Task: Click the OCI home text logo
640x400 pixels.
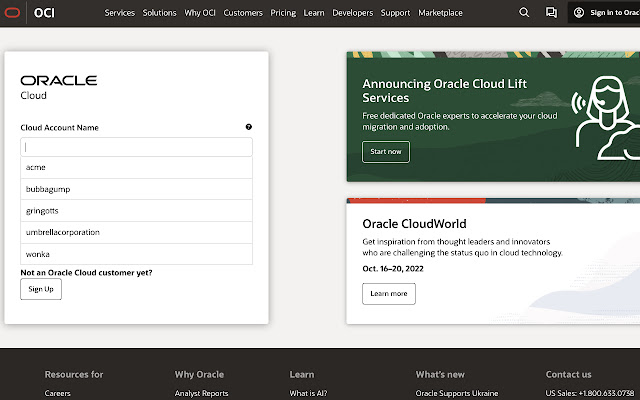Action: coord(44,13)
